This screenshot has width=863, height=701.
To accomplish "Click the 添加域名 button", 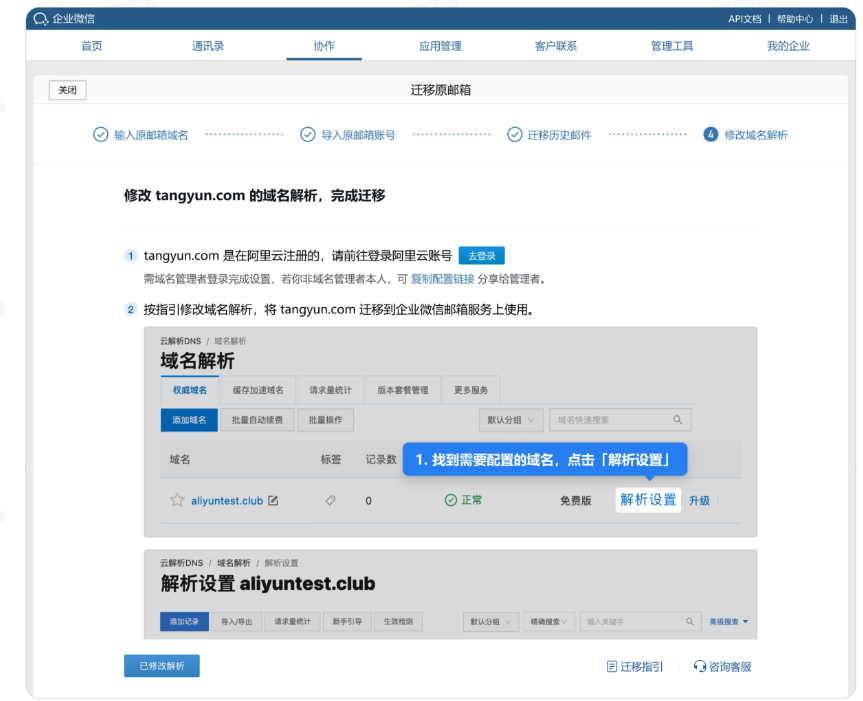I will click(x=188, y=419).
